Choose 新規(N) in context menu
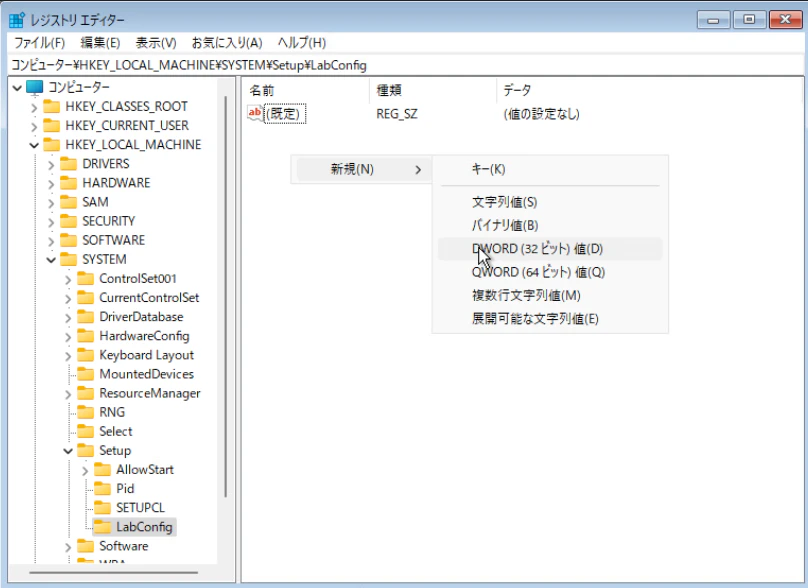 [x=362, y=169]
